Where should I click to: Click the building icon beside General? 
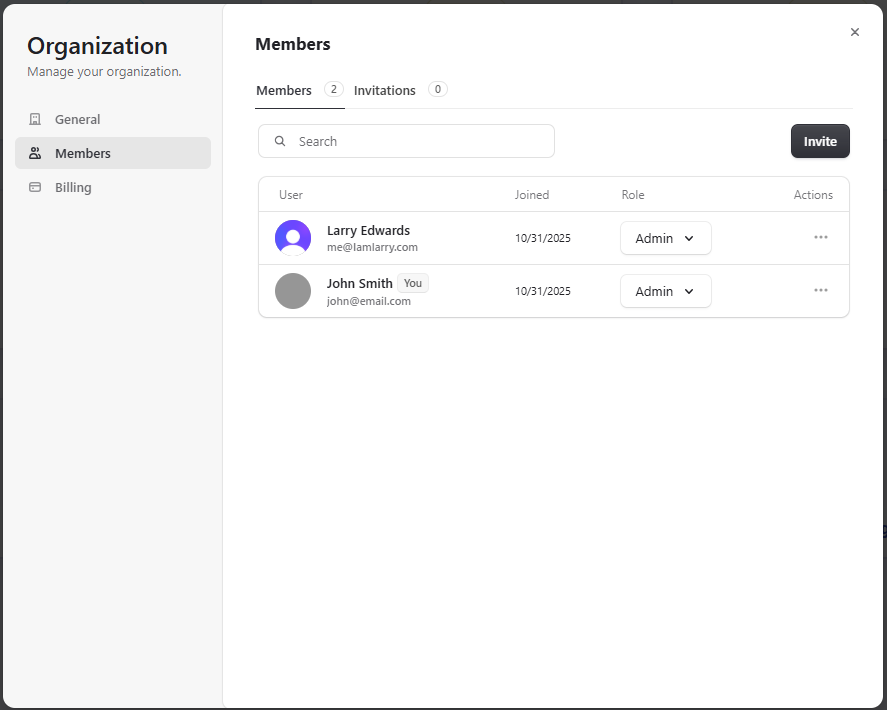35,119
